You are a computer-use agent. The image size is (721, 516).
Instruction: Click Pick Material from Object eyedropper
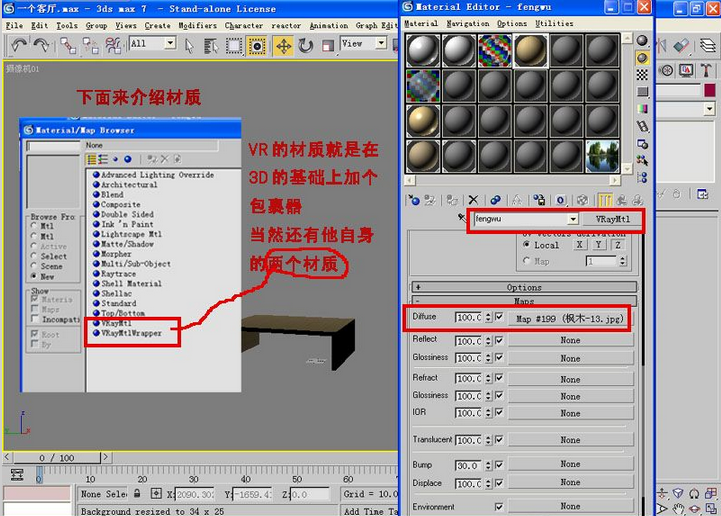click(x=462, y=218)
